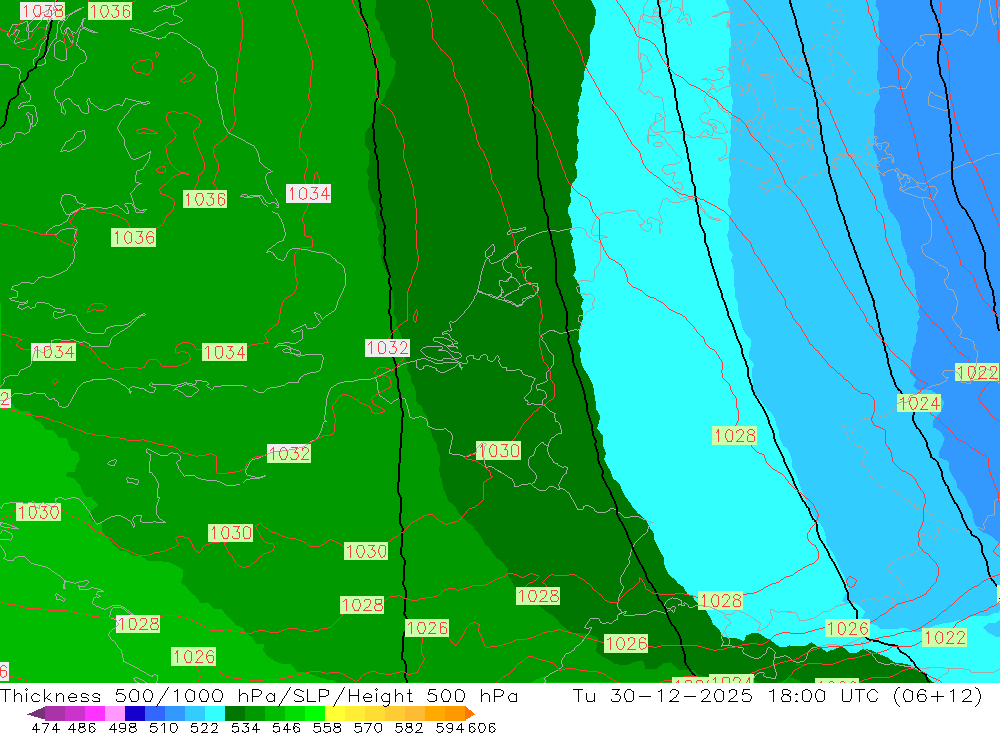Viewport: 1000px width, 733px height.
Task: Click legend value 474
Action: 46,728
